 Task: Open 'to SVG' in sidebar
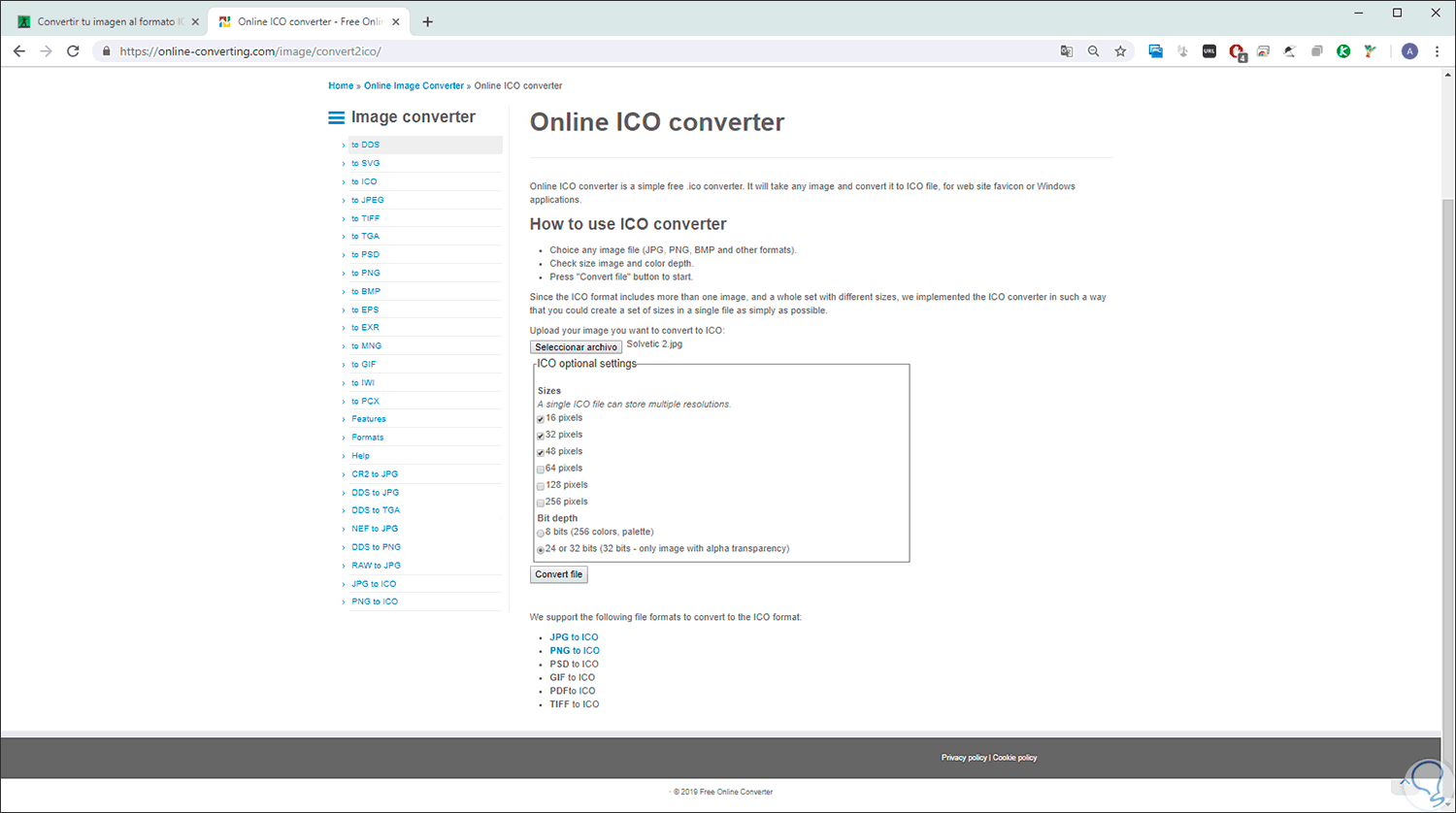366,163
